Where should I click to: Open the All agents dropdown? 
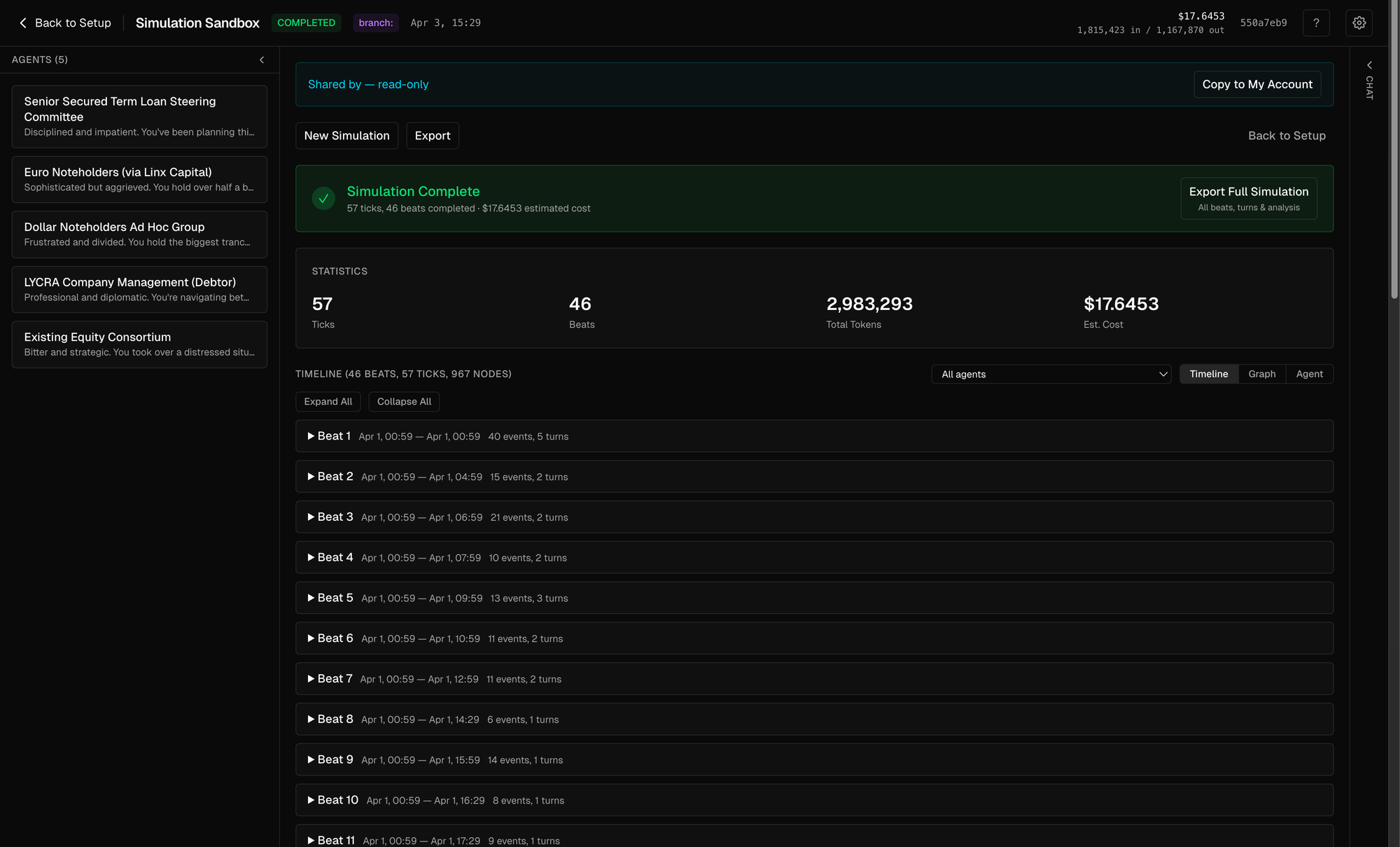tap(1051, 374)
